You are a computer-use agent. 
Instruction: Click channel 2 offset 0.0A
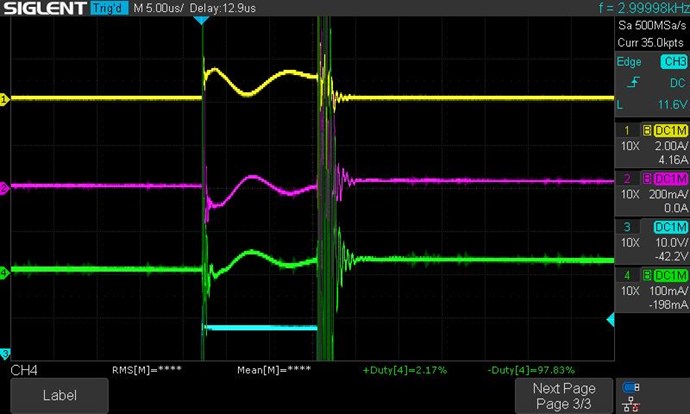pyautogui.click(x=675, y=208)
